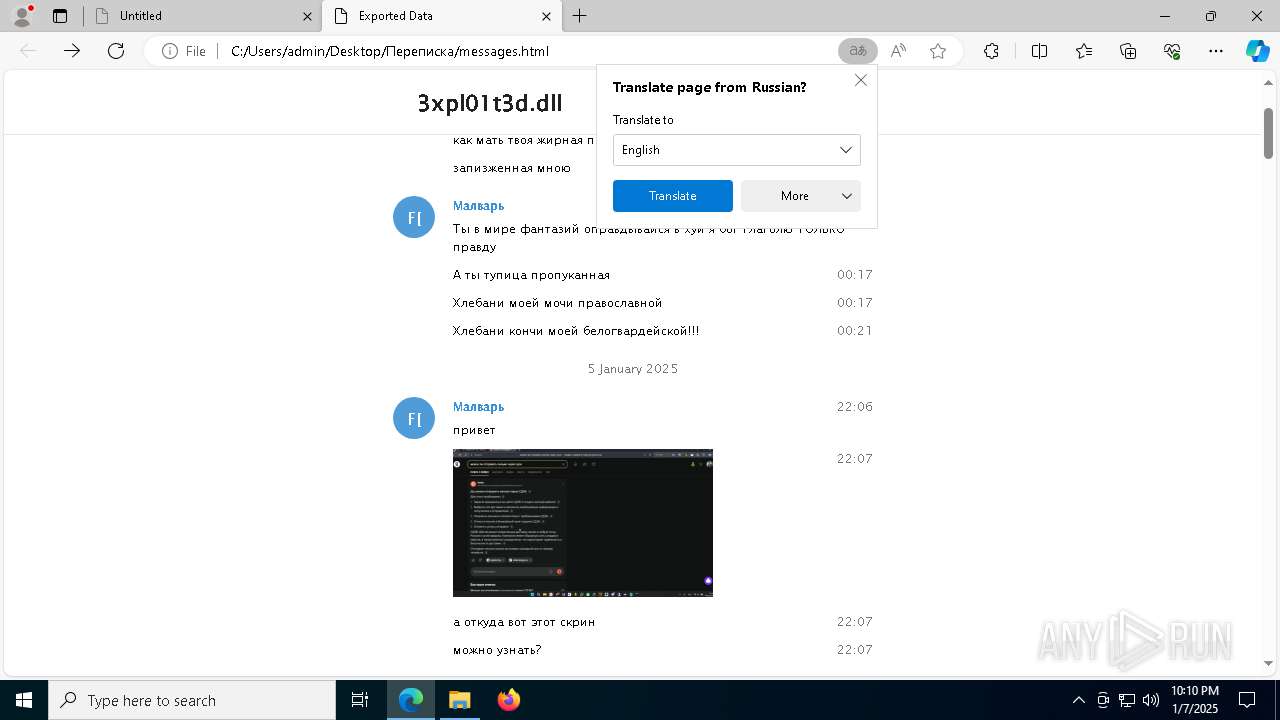This screenshot has width=1280, height=720.
Task: Click the Edge profile avatar icon
Action: point(22,16)
